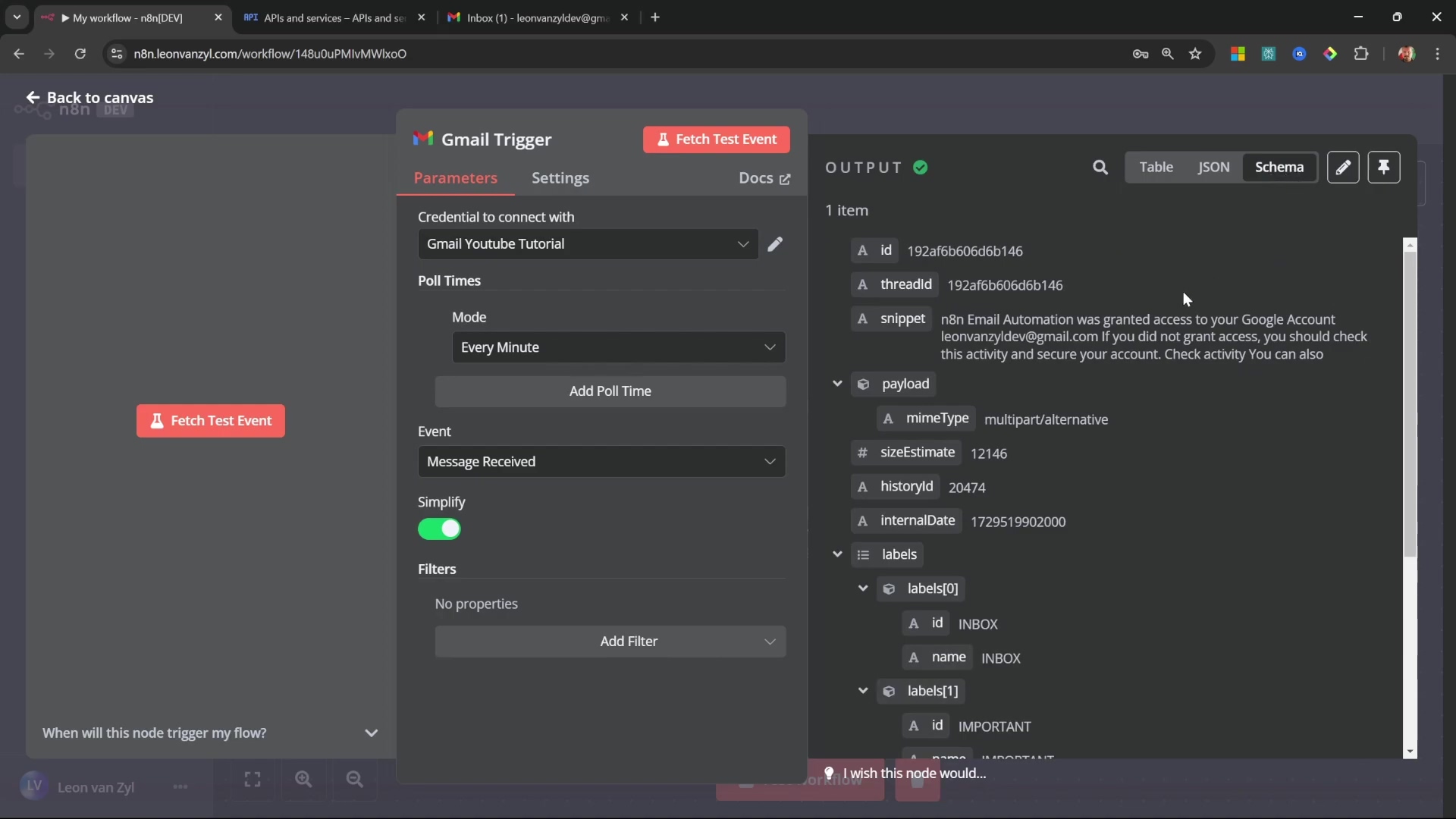The image size is (1456, 819).
Task: Switch output view to JSON
Action: click(x=1213, y=168)
